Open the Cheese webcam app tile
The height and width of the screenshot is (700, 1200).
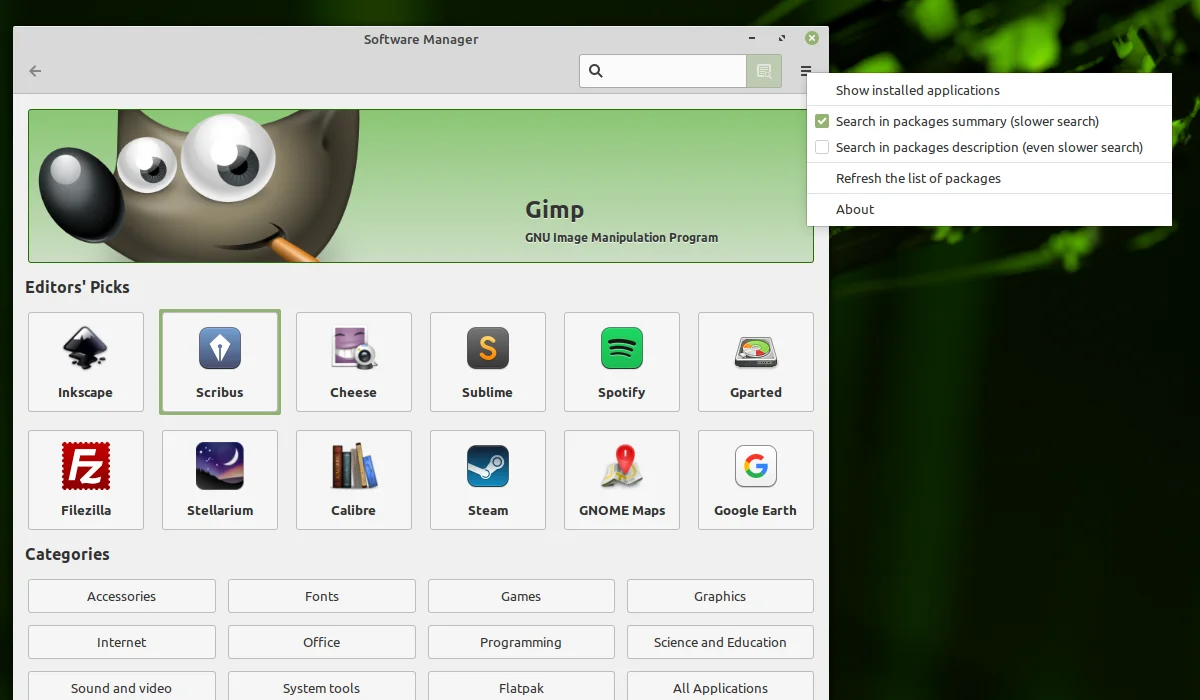pyautogui.click(x=354, y=362)
